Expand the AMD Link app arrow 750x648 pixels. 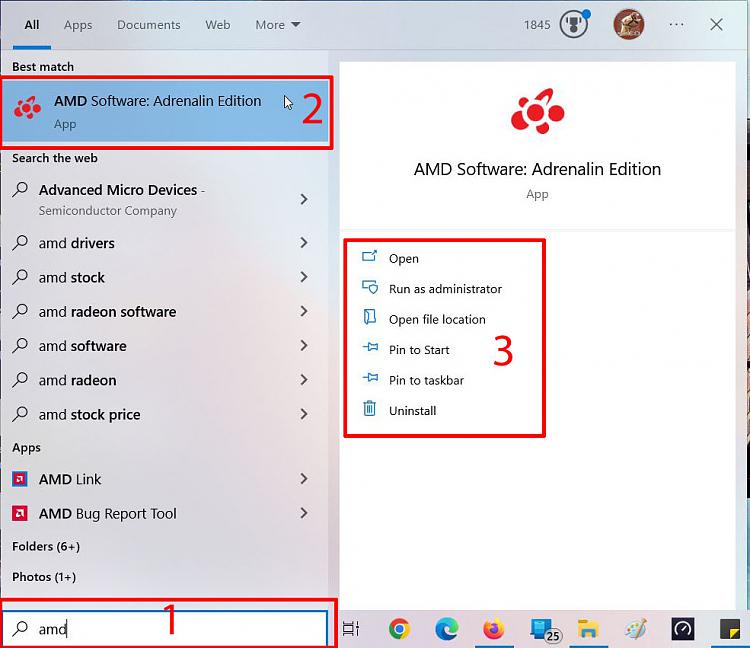(304, 479)
